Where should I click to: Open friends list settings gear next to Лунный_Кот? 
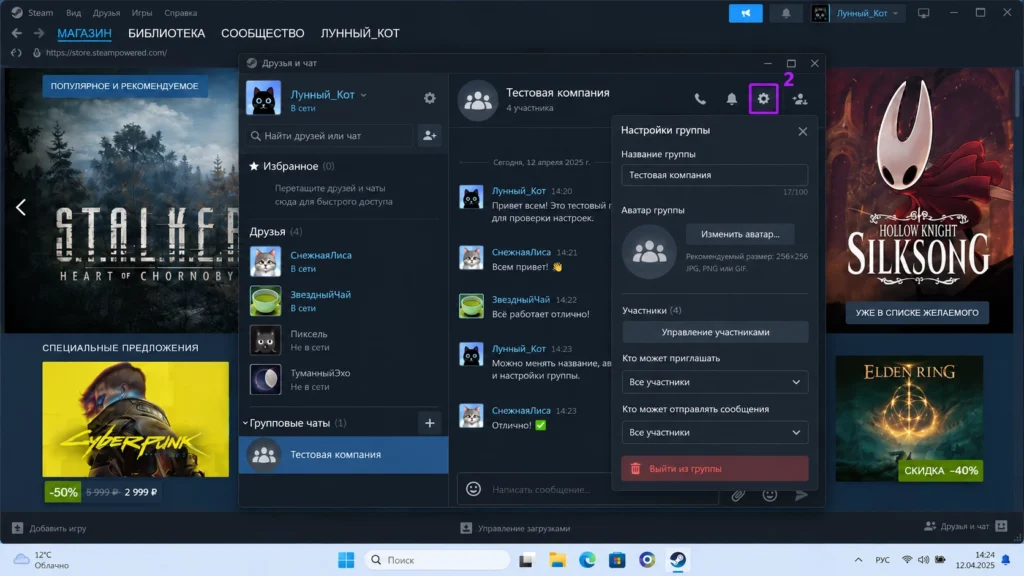(430, 98)
